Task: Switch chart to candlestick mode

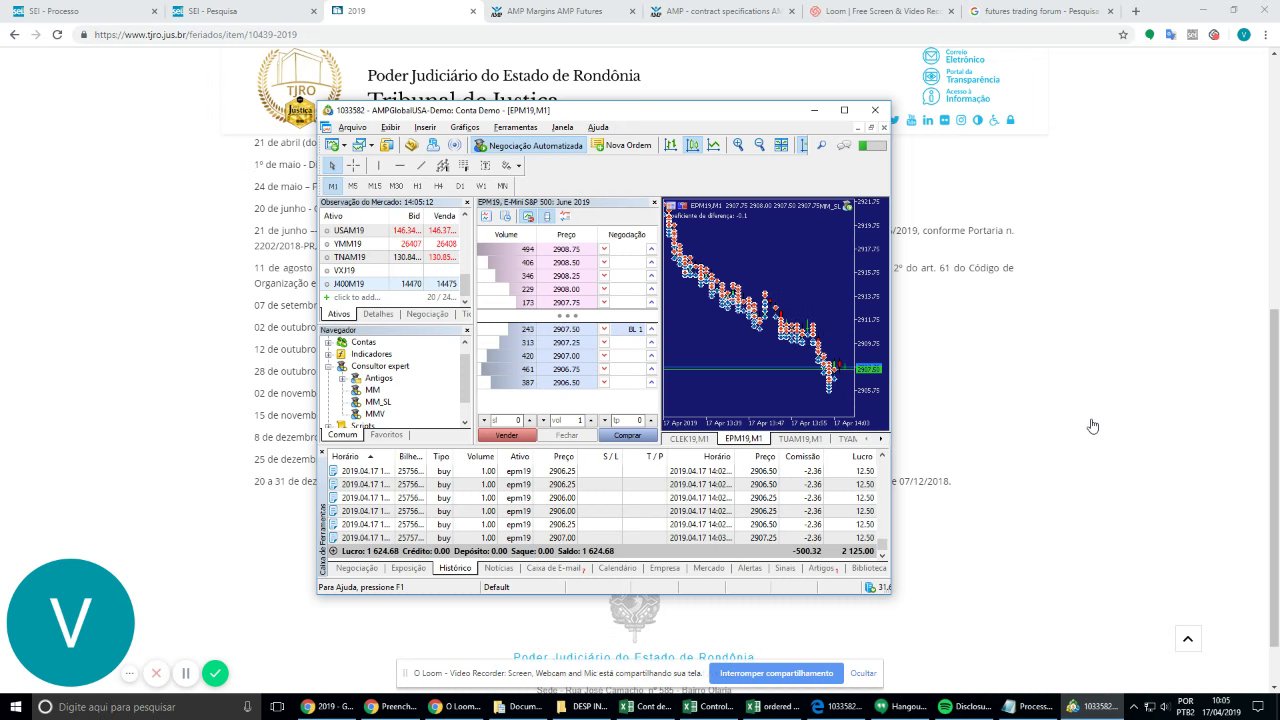Action: tap(692, 145)
